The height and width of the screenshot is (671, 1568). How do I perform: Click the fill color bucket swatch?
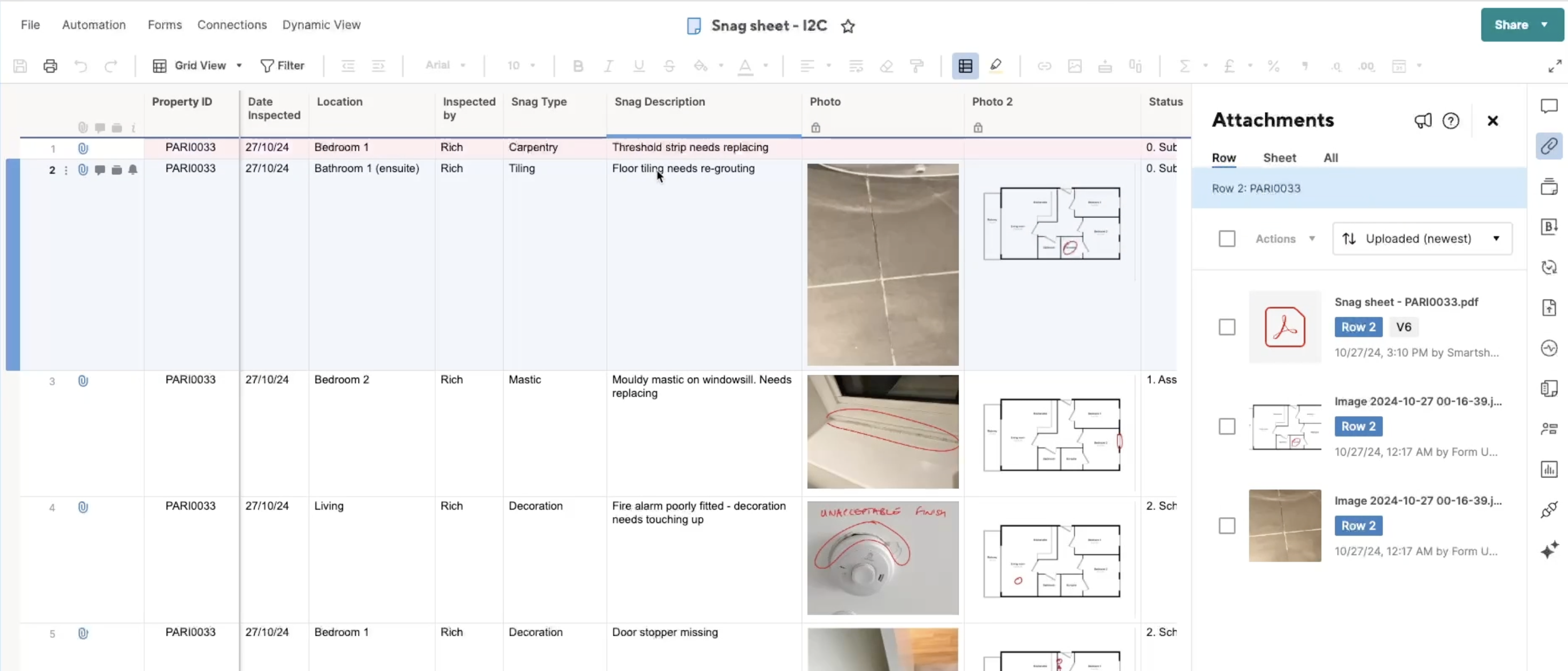coord(701,66)
